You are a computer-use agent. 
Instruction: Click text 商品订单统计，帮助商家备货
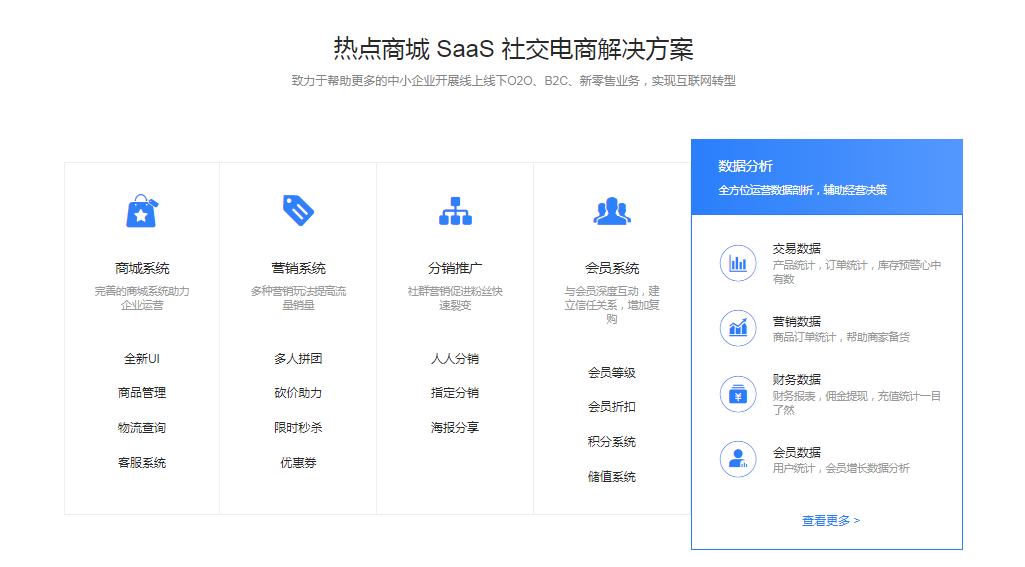pyautogui.click(x=841, y=337)
